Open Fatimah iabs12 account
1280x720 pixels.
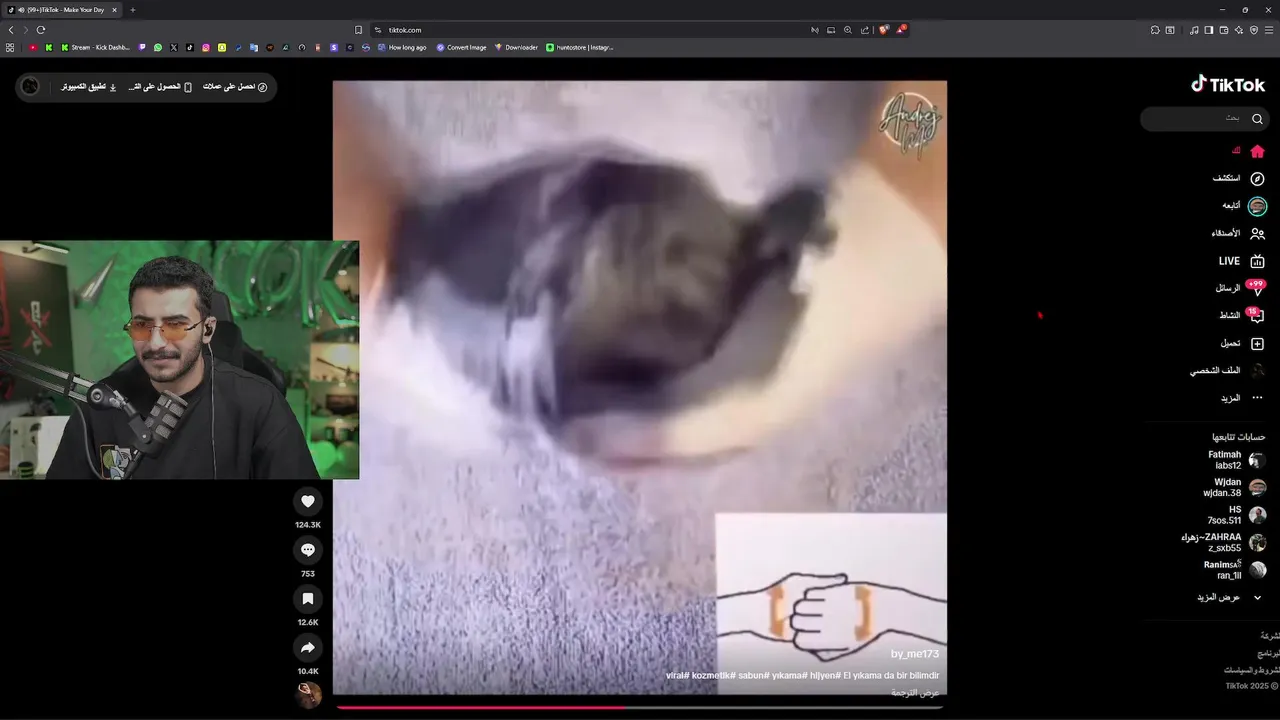[x=1236, y=460]
